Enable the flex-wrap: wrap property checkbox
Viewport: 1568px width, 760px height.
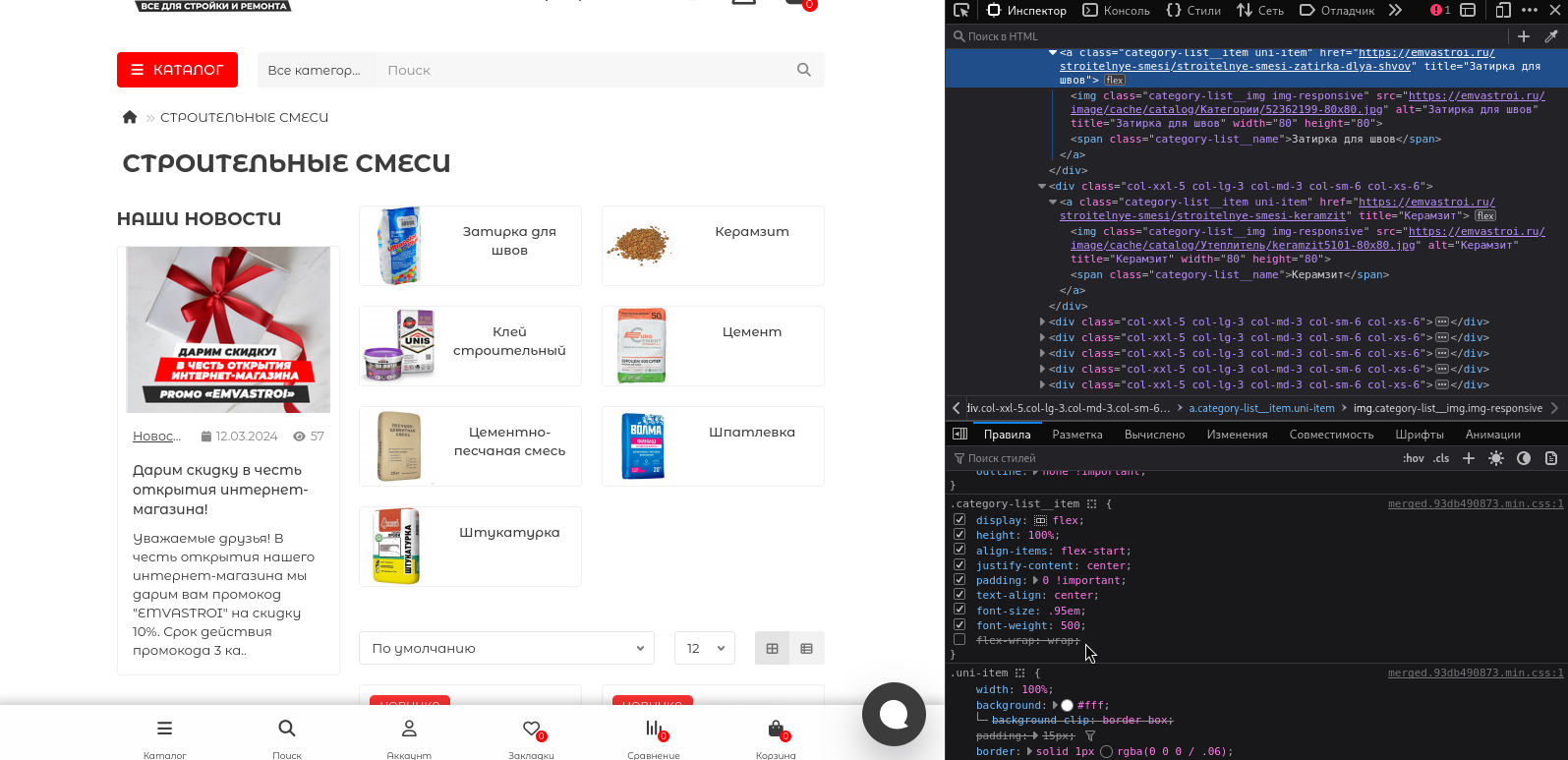959,640
